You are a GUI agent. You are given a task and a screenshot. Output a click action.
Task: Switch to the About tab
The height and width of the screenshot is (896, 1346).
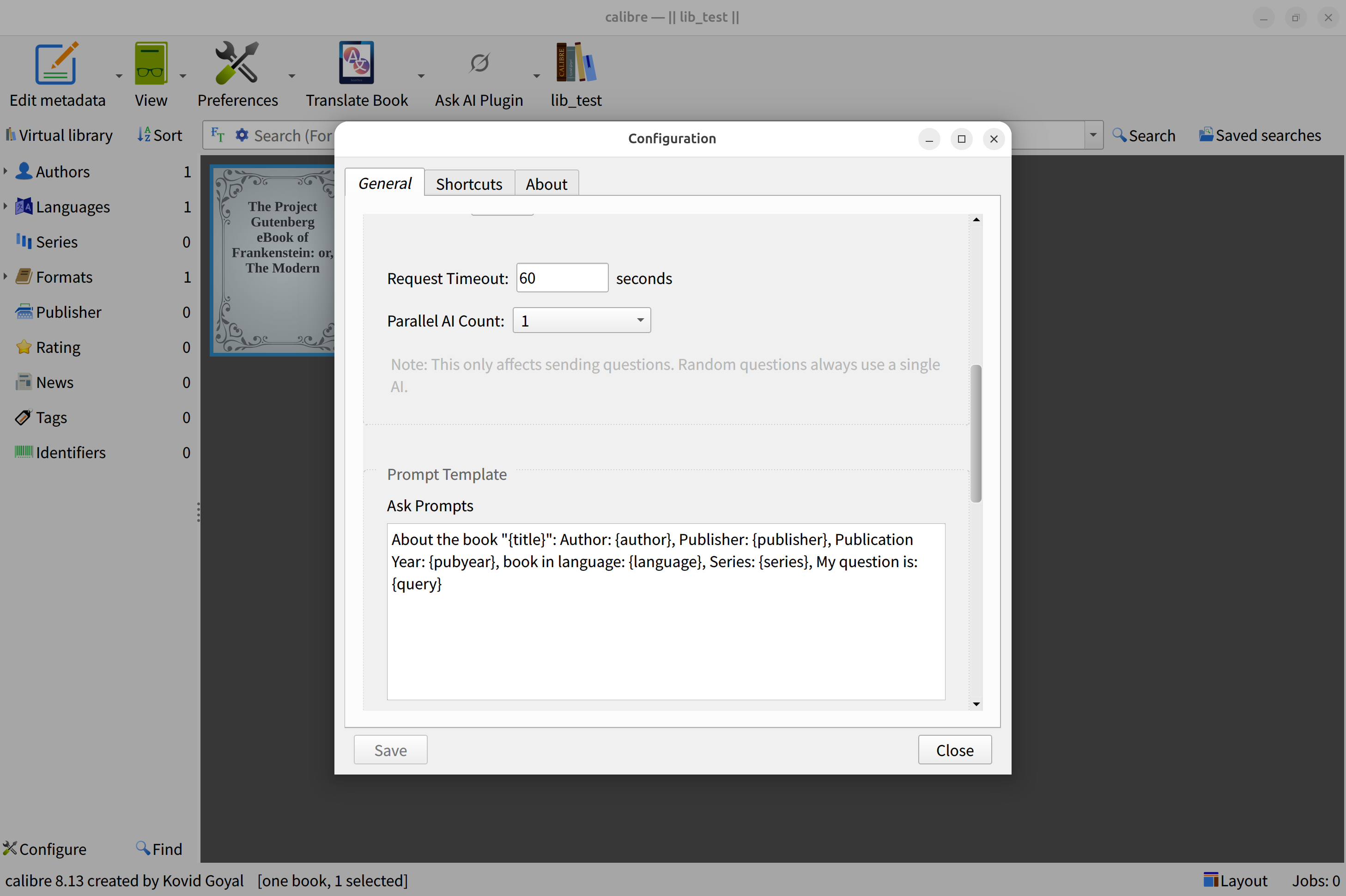tap(546, 184)
